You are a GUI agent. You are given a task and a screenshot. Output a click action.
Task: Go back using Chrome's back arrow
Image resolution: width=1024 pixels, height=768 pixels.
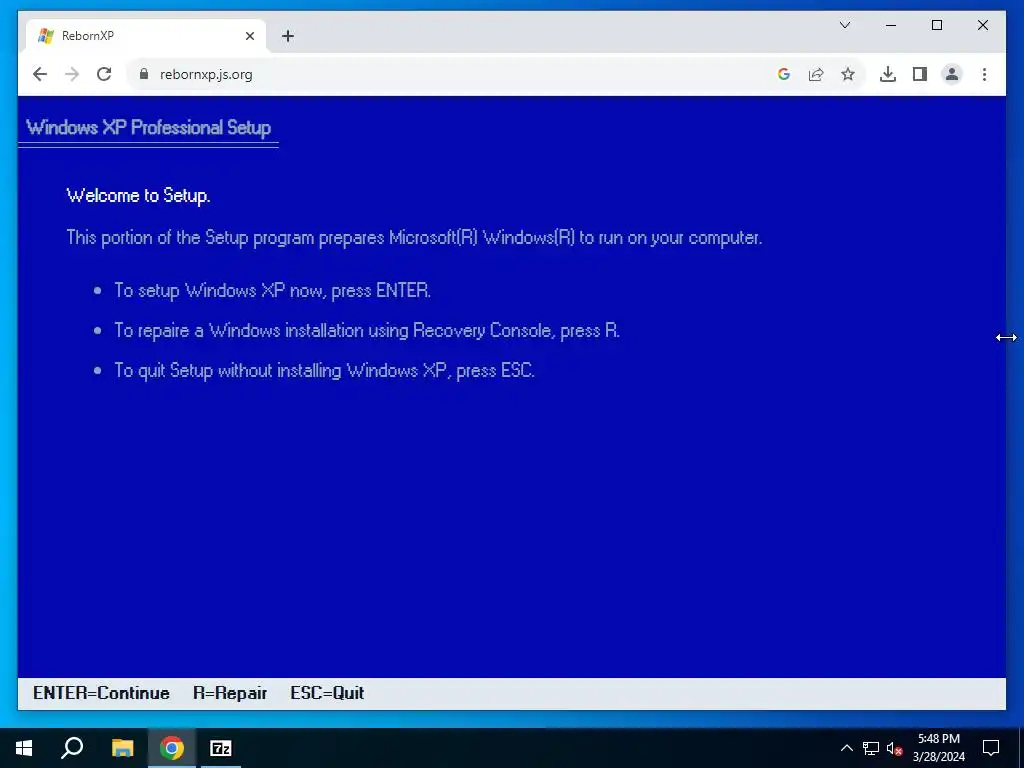tap(40, 74)
